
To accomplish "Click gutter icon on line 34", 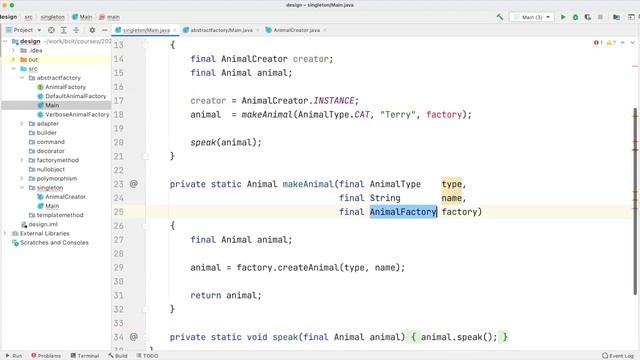I will (133, 337).
